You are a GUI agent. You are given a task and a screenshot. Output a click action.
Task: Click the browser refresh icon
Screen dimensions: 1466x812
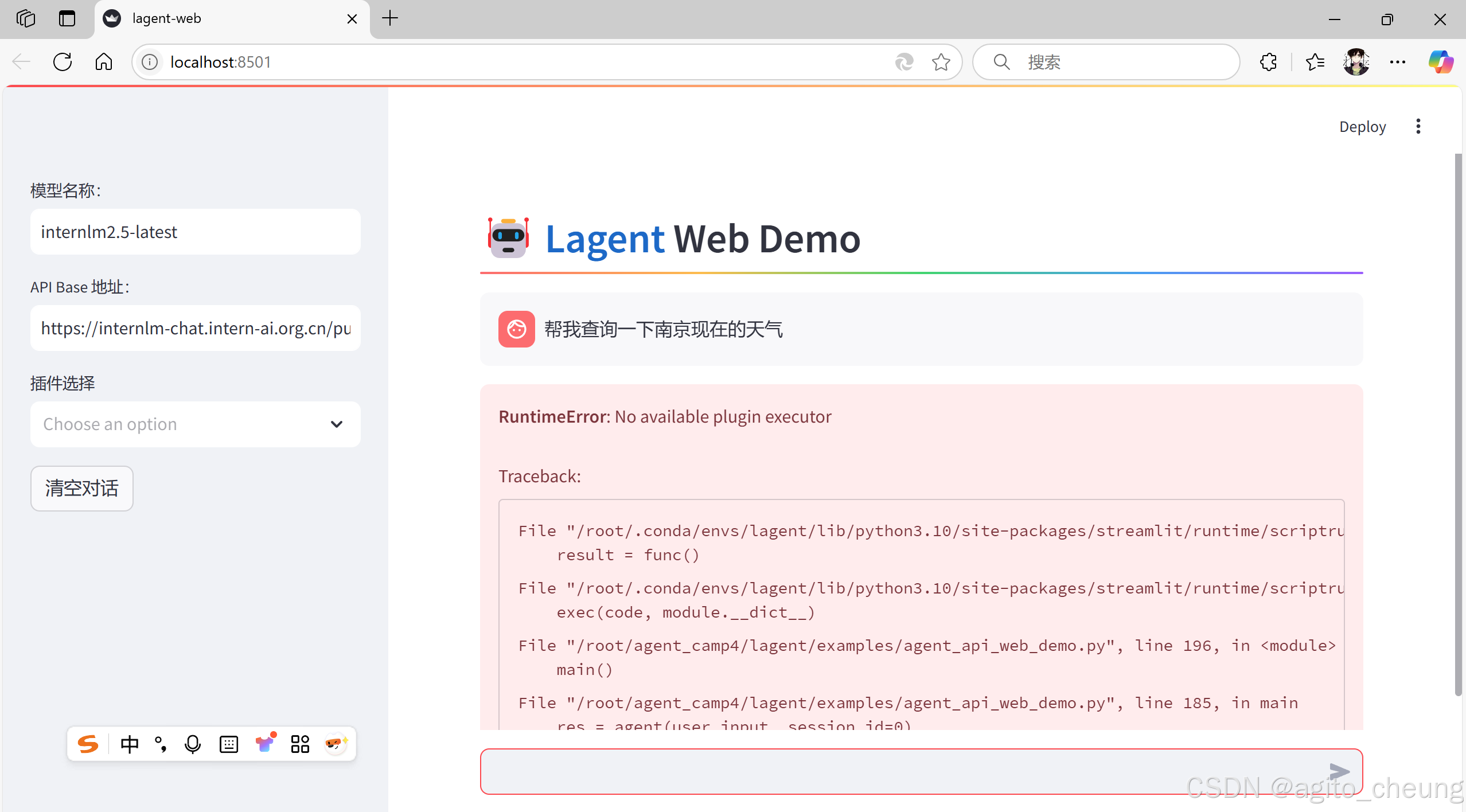coord(62,62)
